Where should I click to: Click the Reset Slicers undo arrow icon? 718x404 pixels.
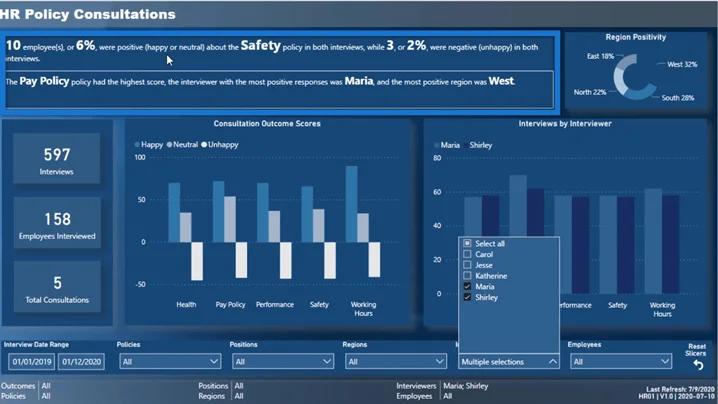698,365
